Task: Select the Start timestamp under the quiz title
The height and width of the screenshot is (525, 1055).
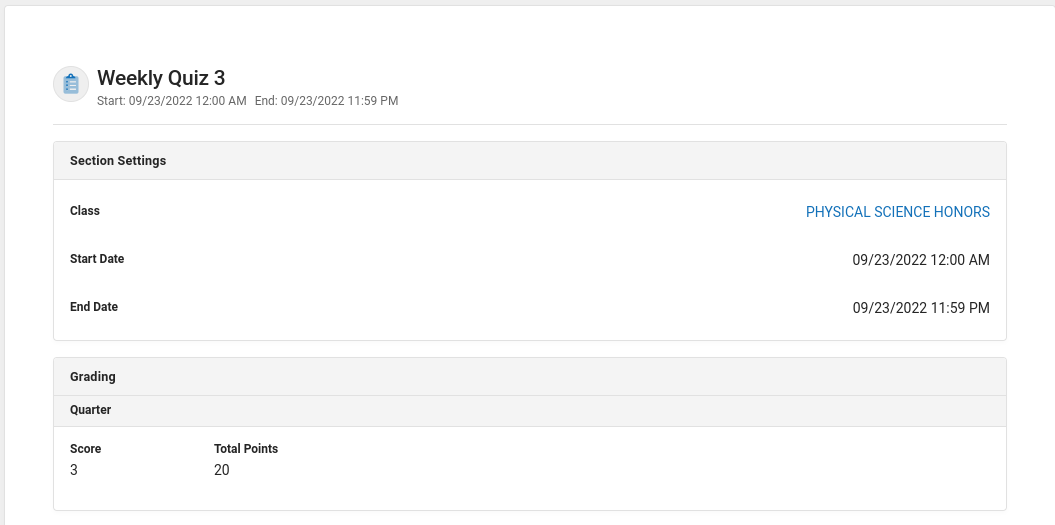Action: tap(171, 101)
